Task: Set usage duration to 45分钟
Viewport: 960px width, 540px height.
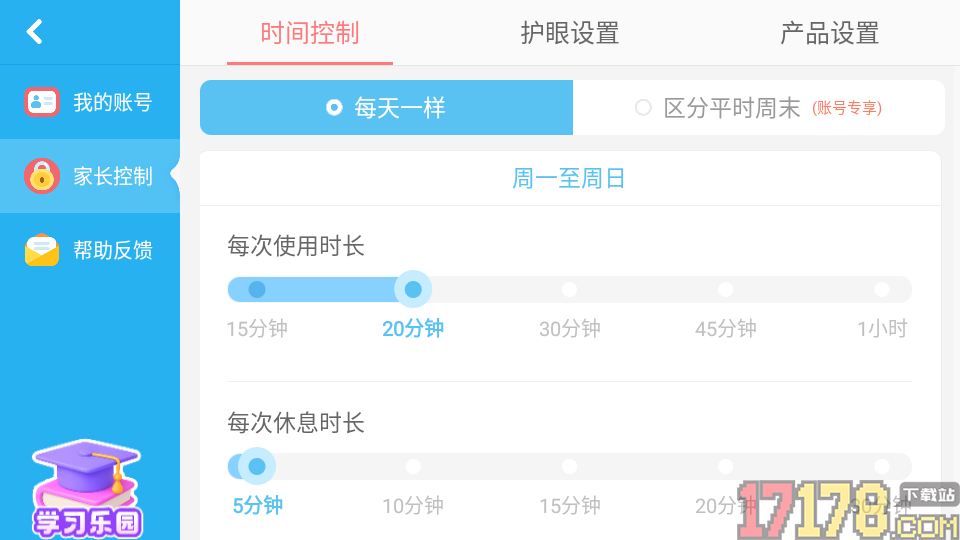Action: (725, 290)
